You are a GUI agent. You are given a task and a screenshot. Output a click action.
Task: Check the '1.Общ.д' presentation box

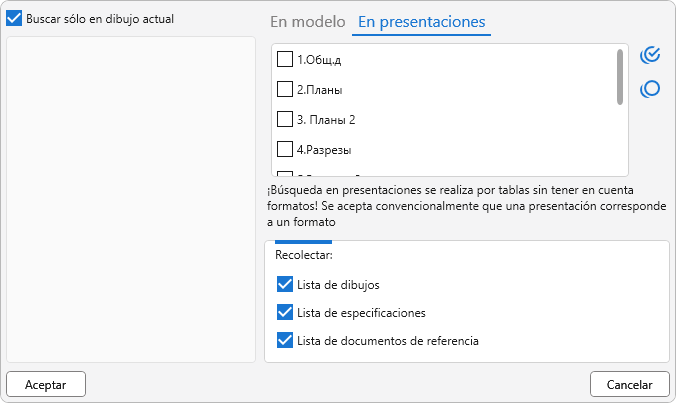pyautogui.click(x=285, y=59)
